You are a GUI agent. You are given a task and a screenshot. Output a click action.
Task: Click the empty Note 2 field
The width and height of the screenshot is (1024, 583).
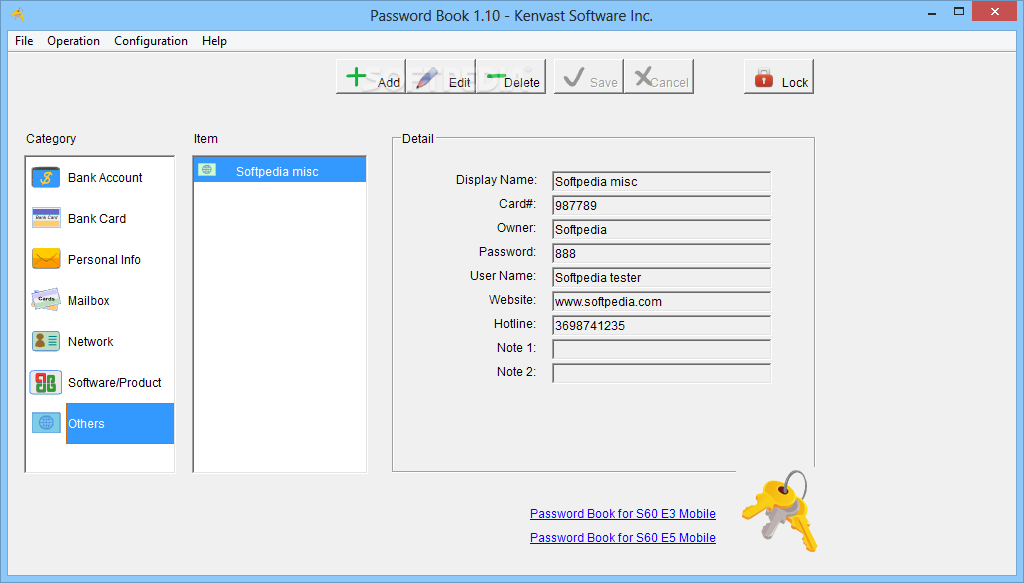click(661, 373)
